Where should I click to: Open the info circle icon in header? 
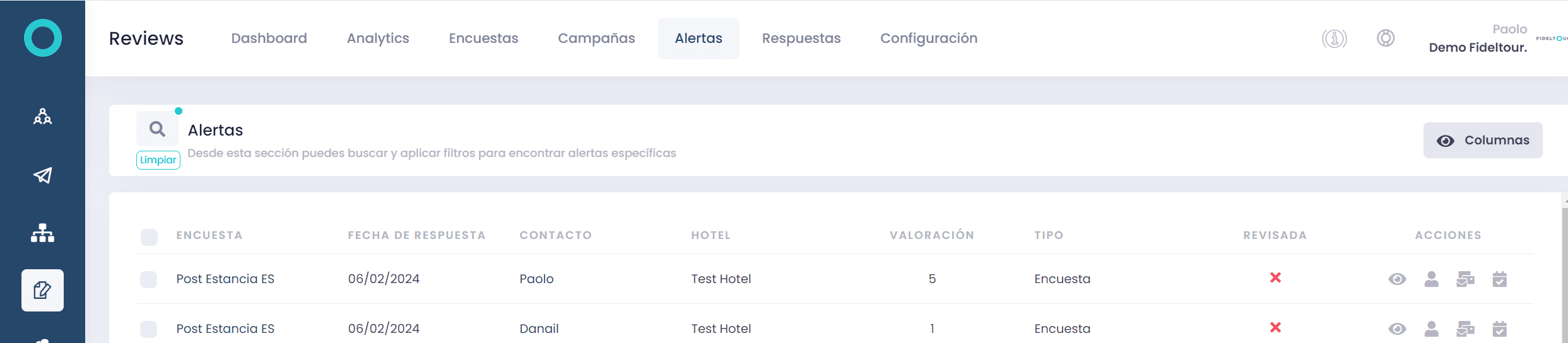click(1334, 38)
